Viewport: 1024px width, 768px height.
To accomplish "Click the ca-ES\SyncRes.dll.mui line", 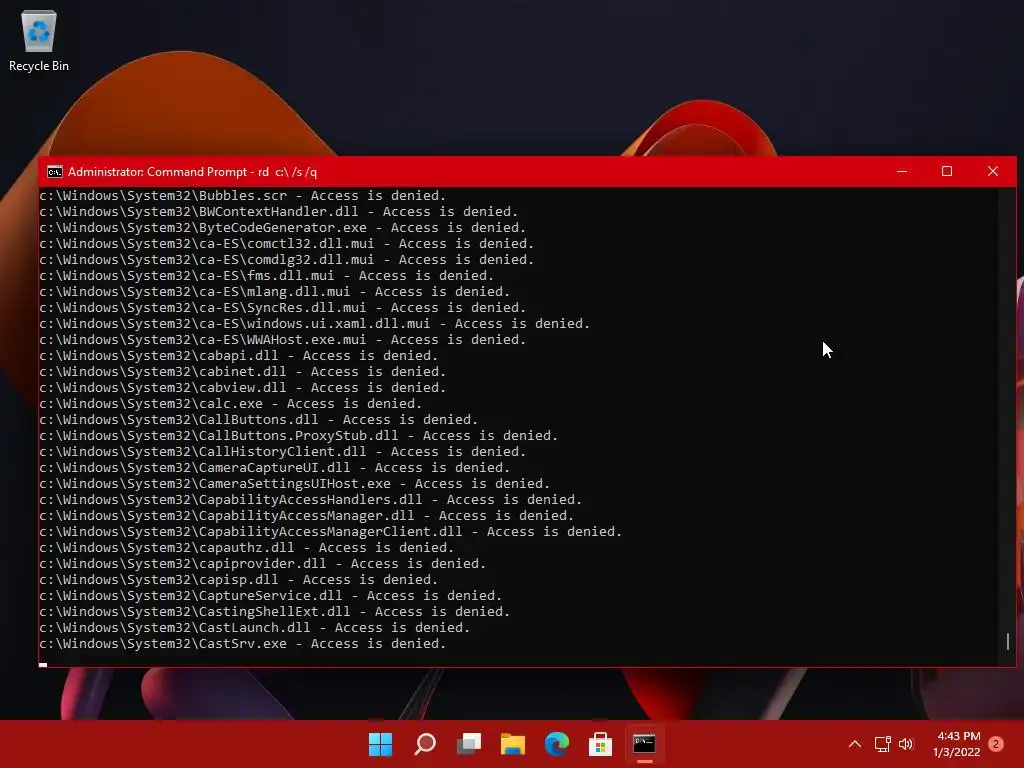I will pos(283,308).
